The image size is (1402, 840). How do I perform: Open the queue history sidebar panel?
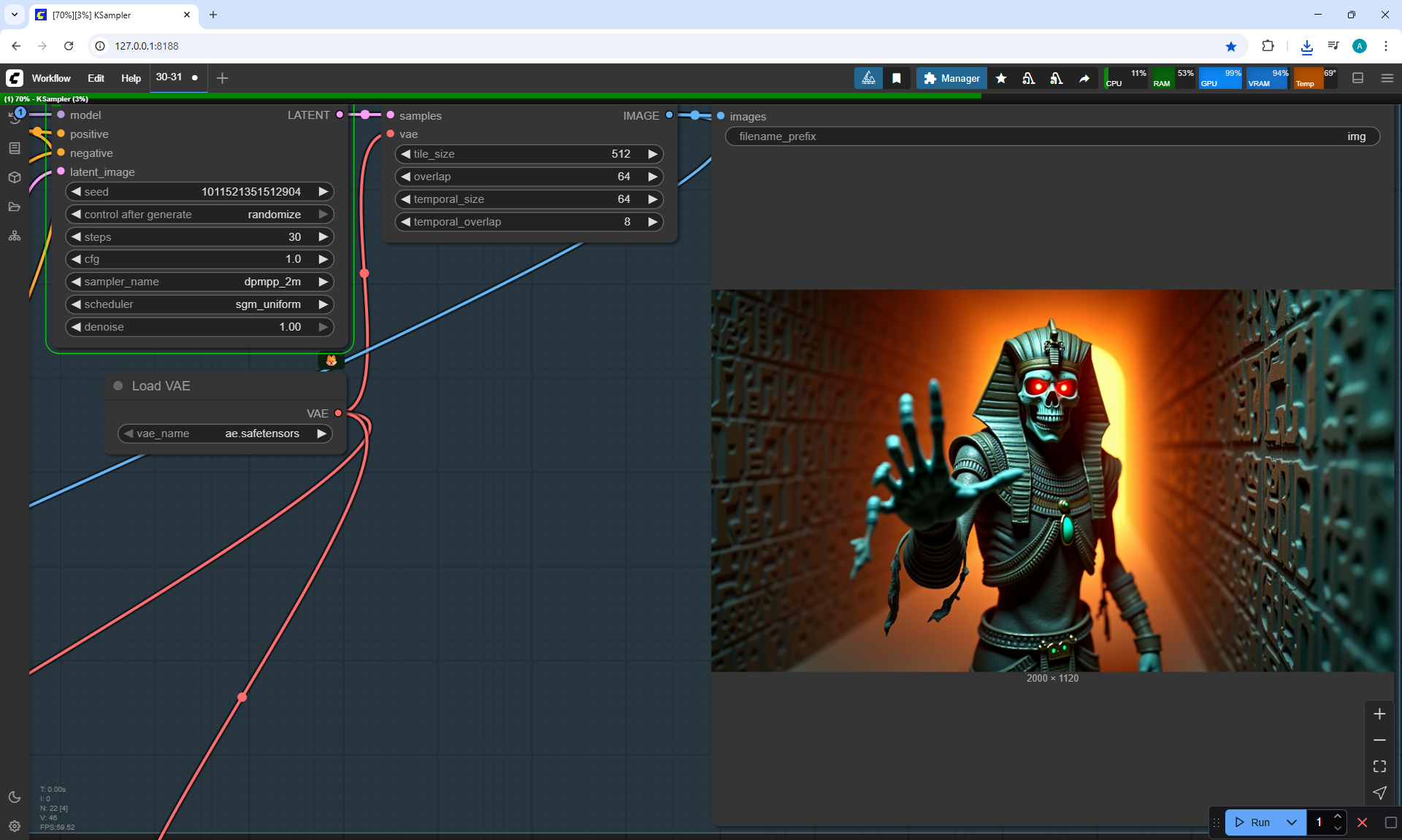(x=15, y=117)
